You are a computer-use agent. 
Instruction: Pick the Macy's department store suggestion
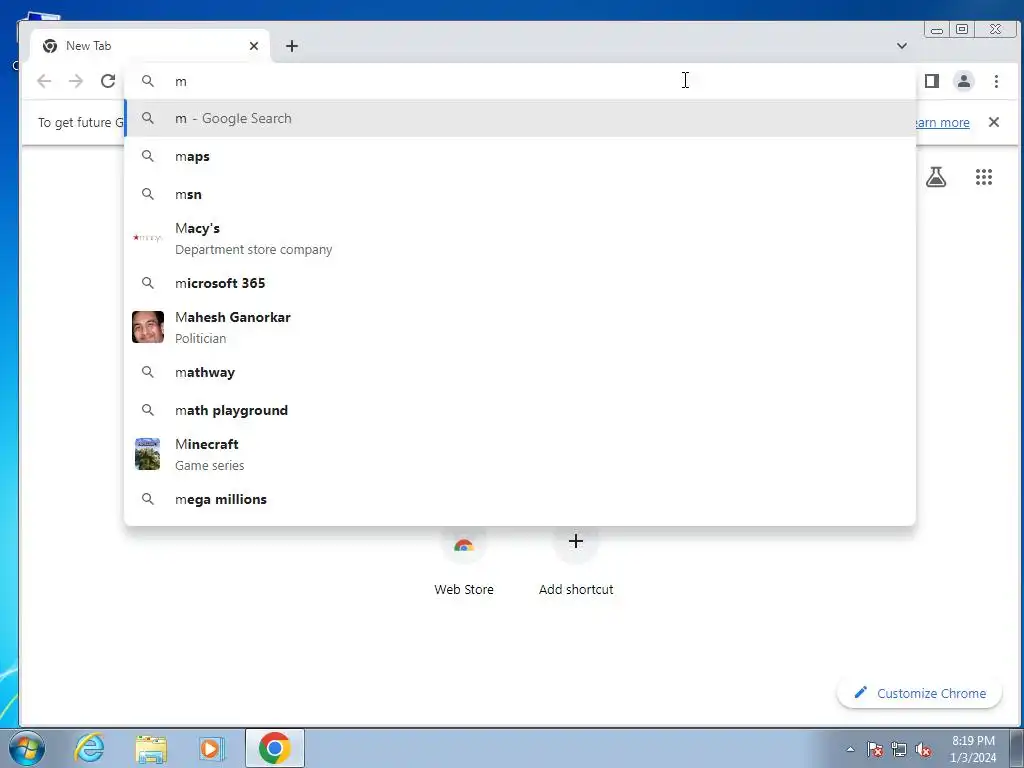click(x=520, y=238)
